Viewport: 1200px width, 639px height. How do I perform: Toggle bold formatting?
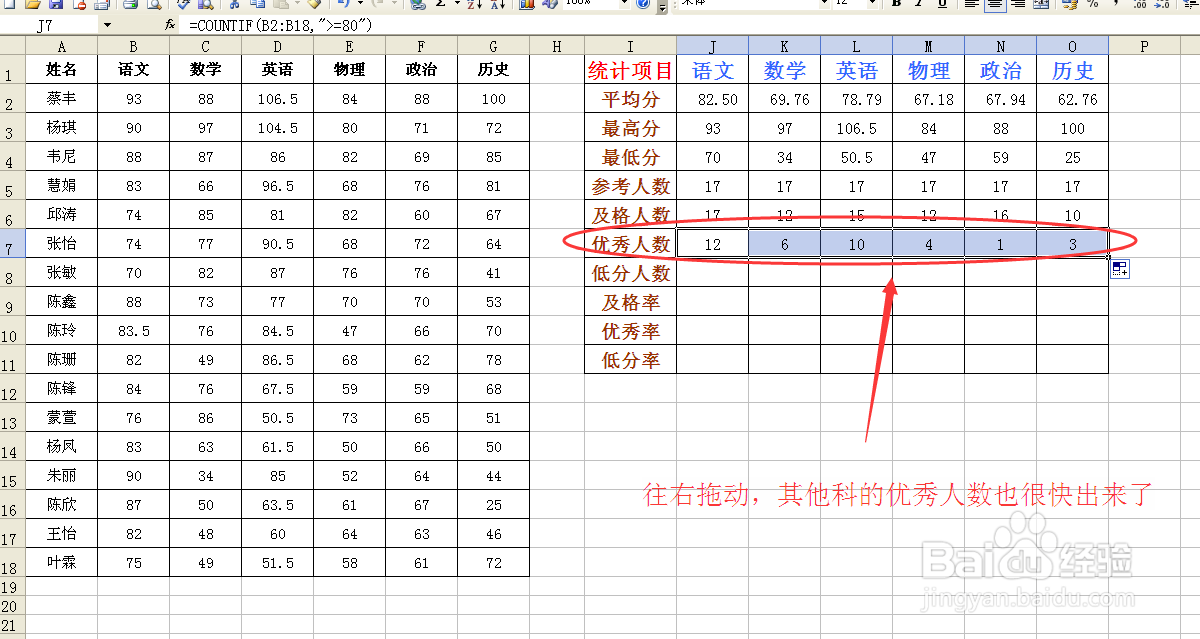click(x=896, y=5)
